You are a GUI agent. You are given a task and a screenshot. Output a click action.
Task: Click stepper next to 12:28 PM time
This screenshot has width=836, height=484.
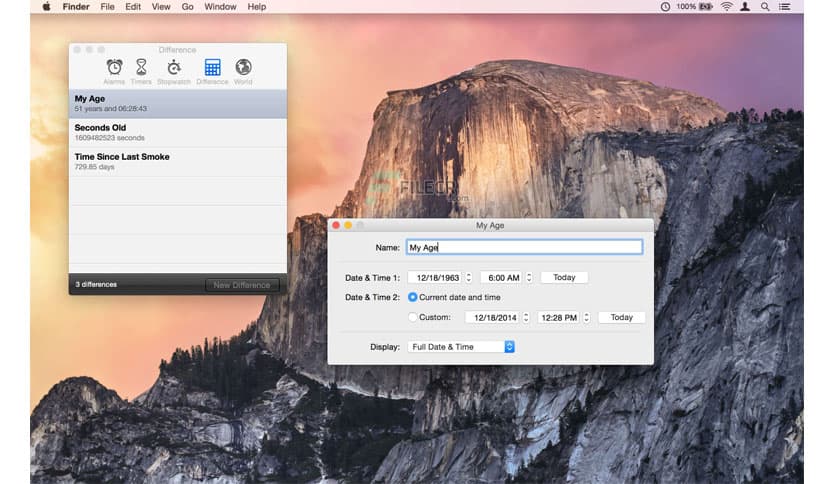[586, 317]
